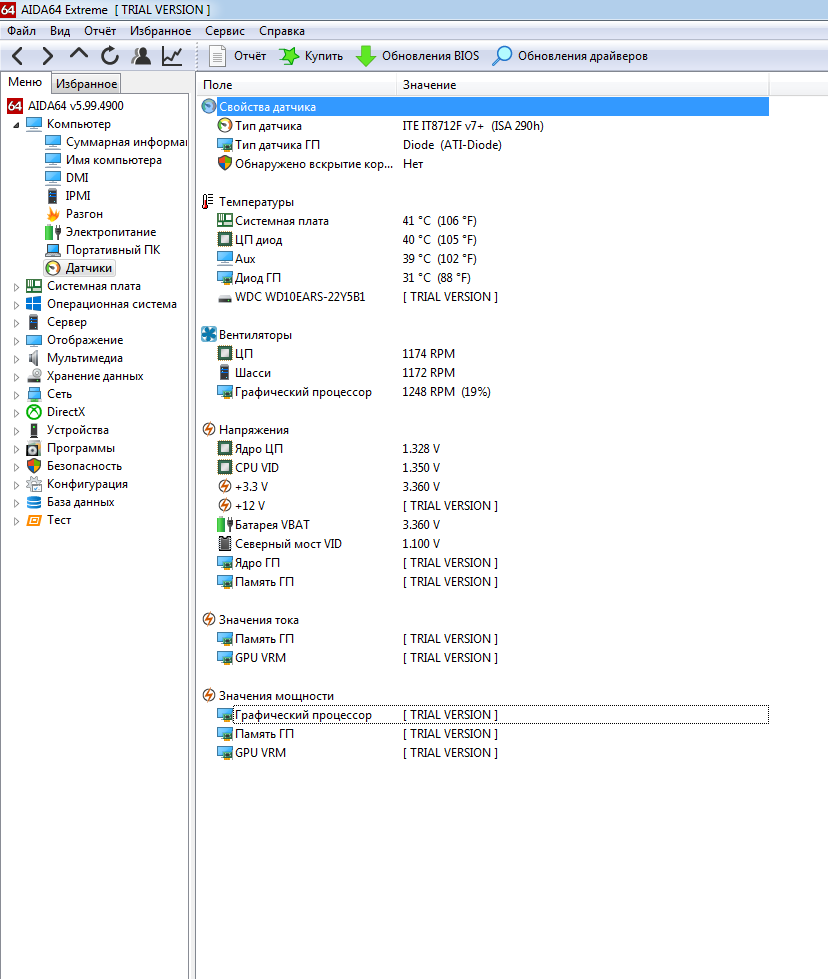Collapse the Компьютер tree node
This screenshot has height=979, width=828.
tap(16, 125)
